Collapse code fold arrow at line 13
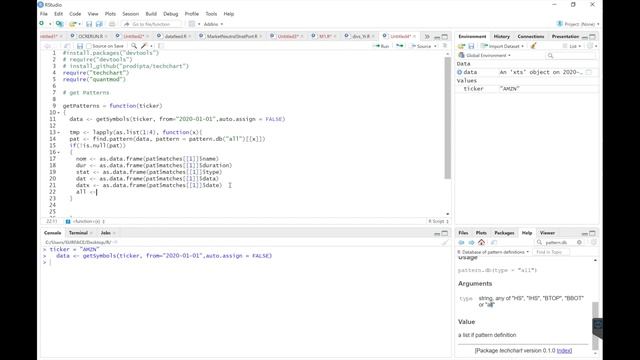The image size is (640, 360). [59, 132]
